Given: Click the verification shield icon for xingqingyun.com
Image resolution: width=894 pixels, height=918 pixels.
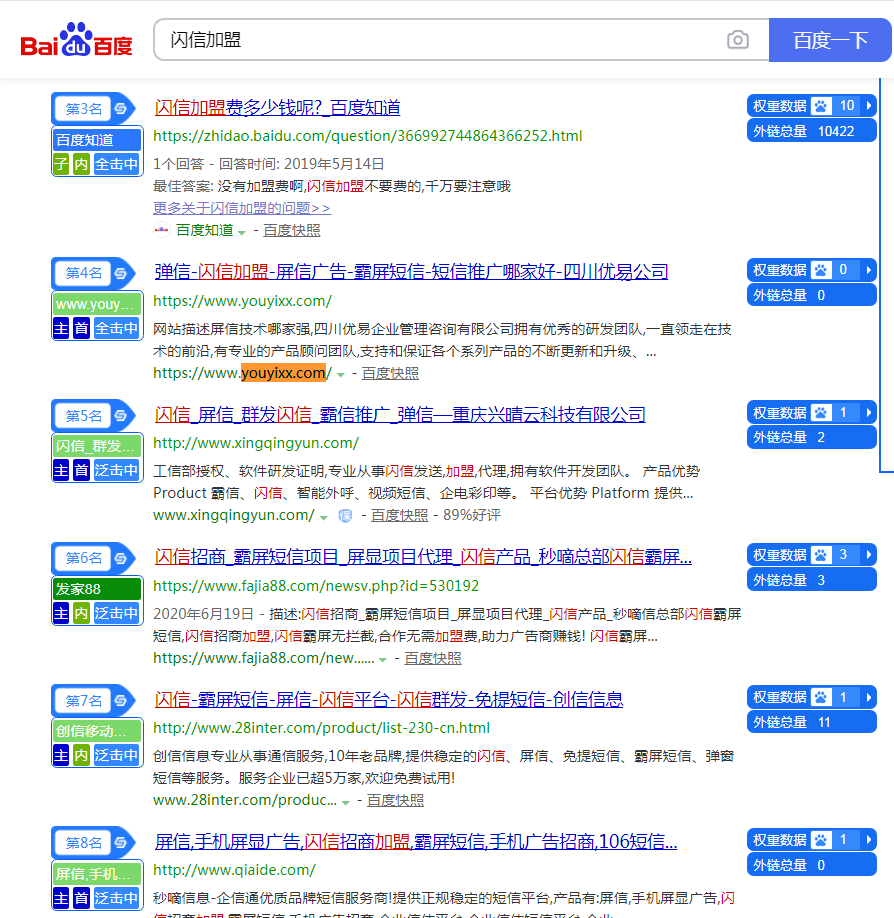Looking at the screenshot, I should pyautogui.click(x=345, y=516).
